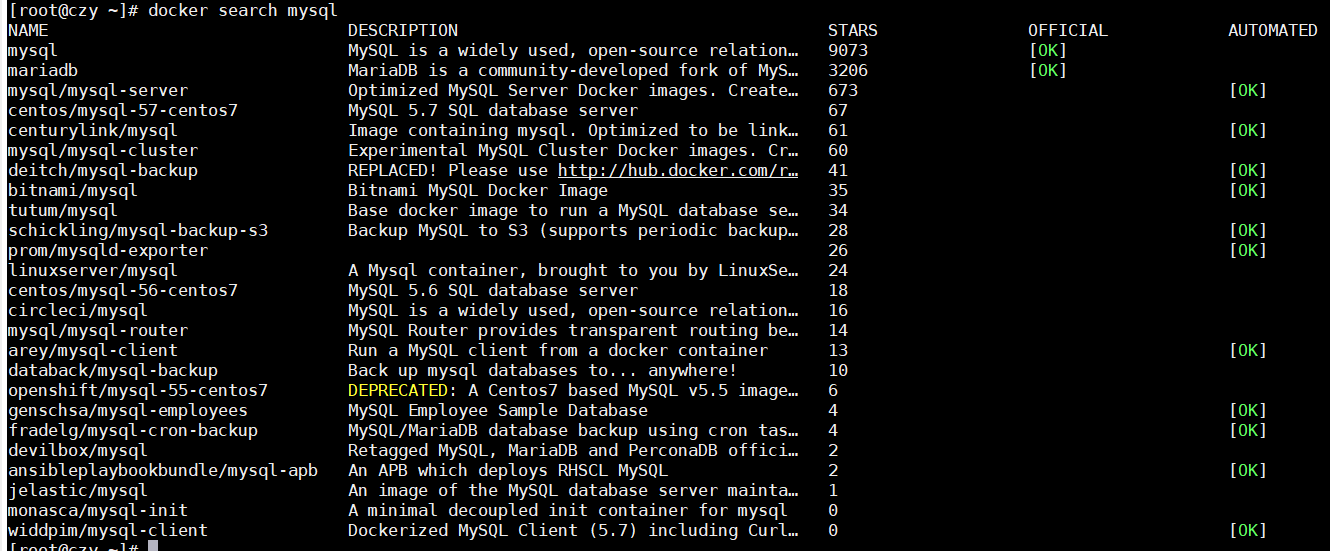Click the AUTOMATED OK for widdpim/mysql-client

tap(1248, 531)
